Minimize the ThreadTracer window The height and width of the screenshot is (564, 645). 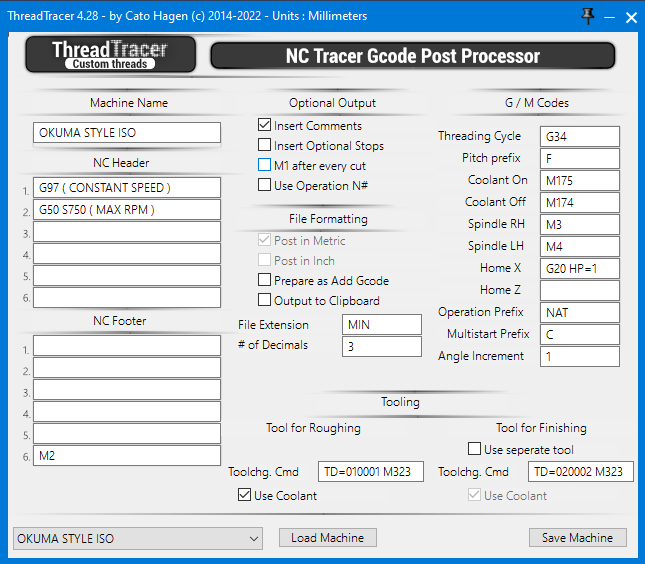(x=609, y=17)
